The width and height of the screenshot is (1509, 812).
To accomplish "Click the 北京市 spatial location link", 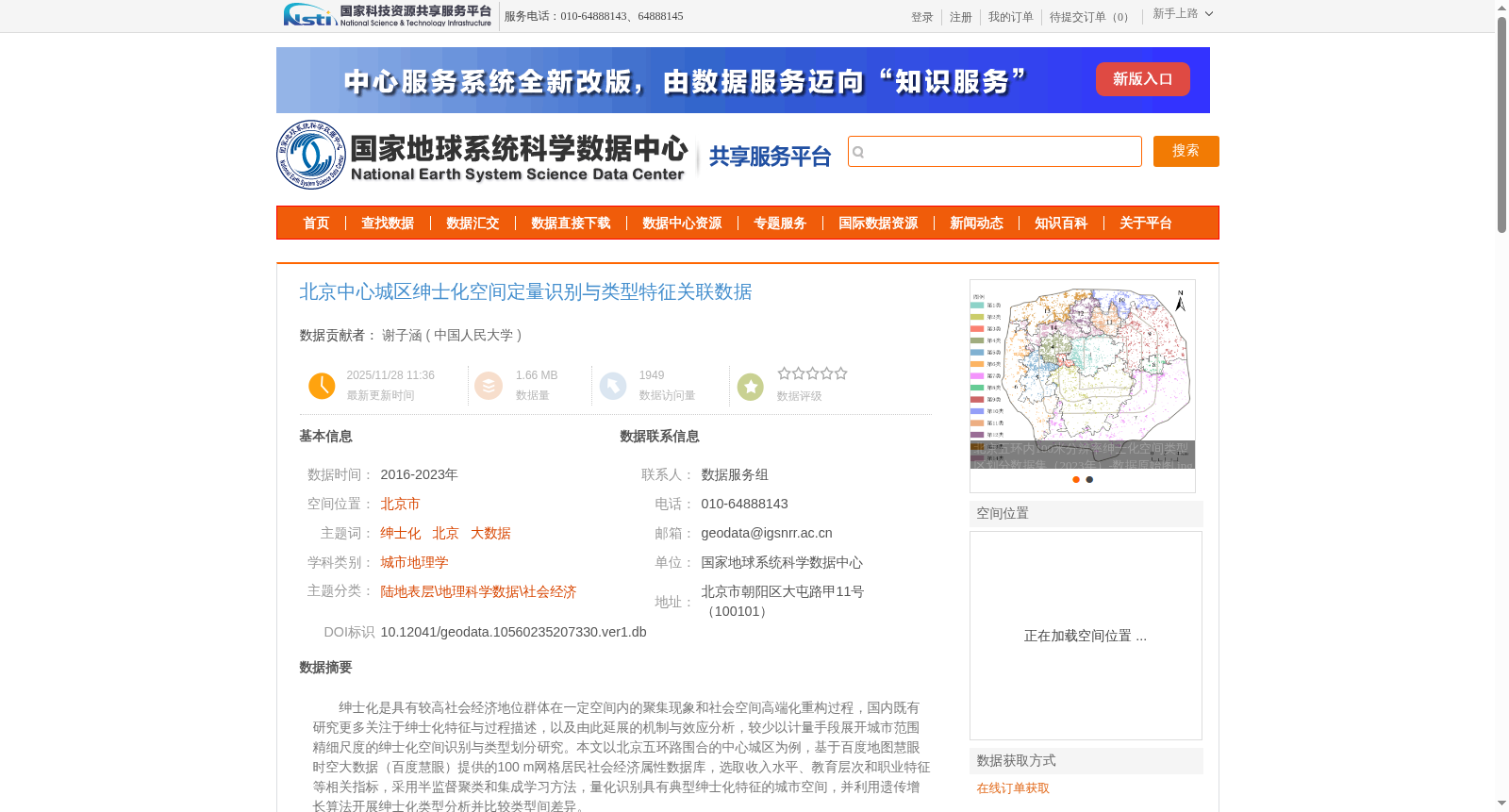I will [x=400, y=504].
